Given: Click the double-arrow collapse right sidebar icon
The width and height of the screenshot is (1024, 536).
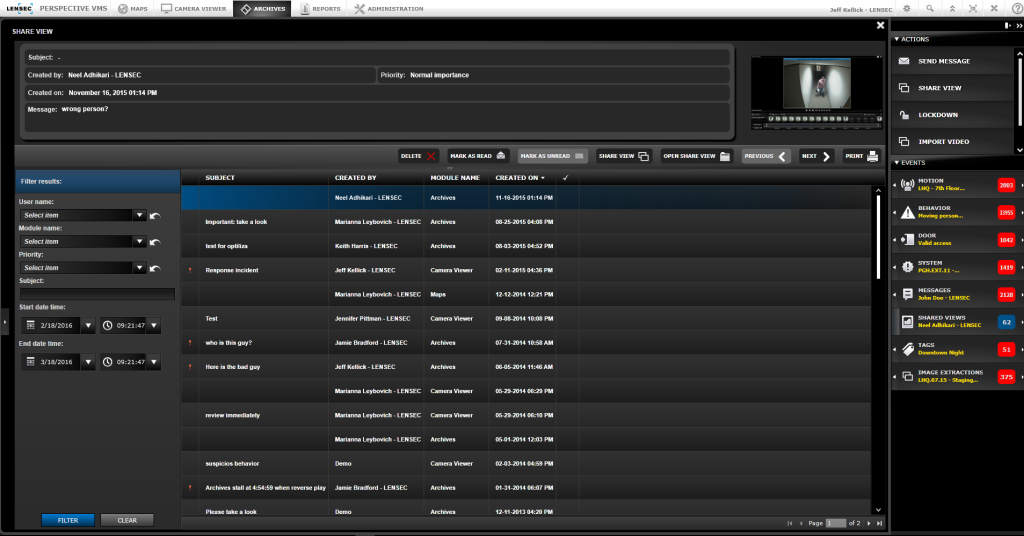Looking at the screenshot, I should coord(1019,25).
